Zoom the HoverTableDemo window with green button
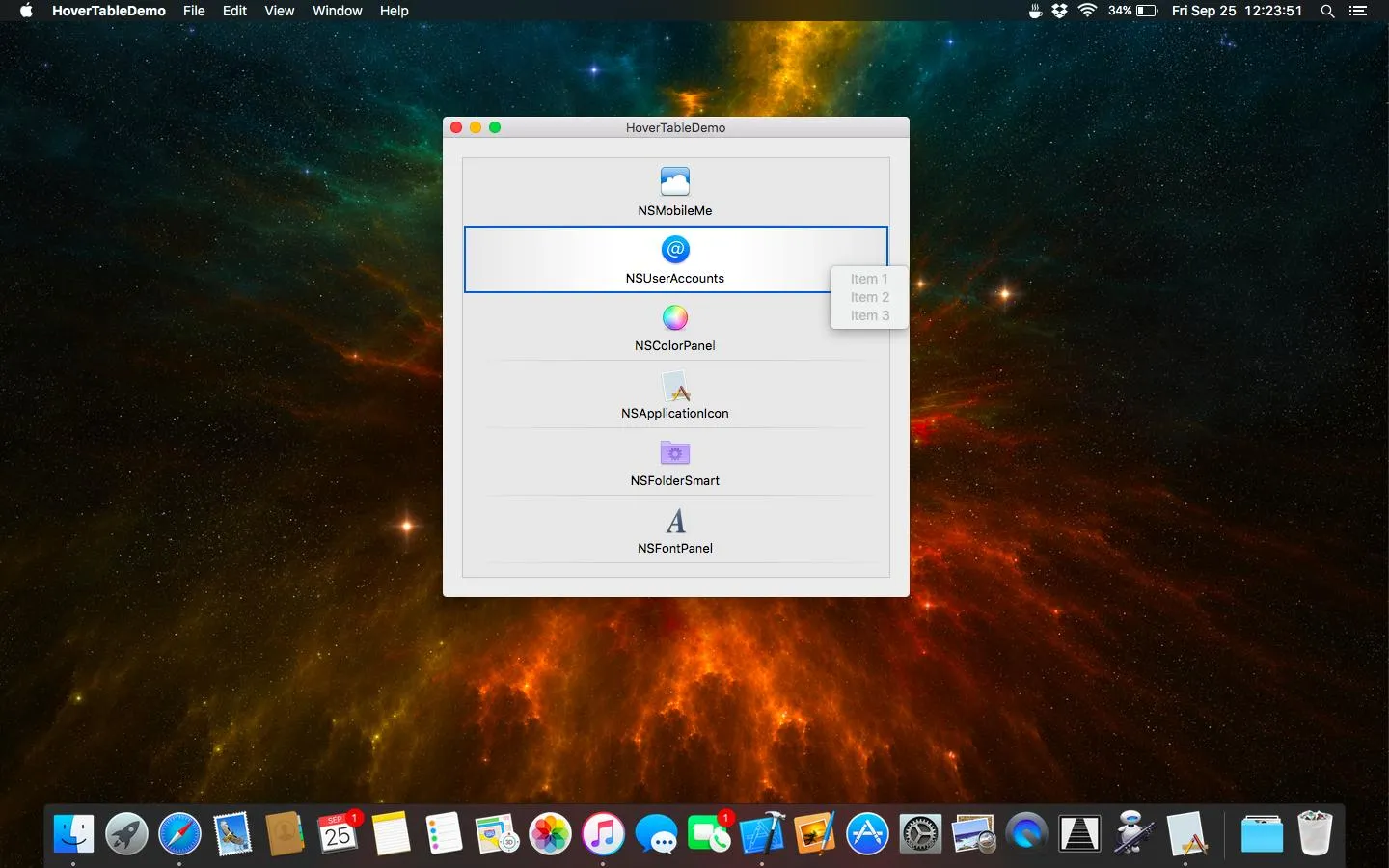Screen dimensions: 1389x868 495,127
